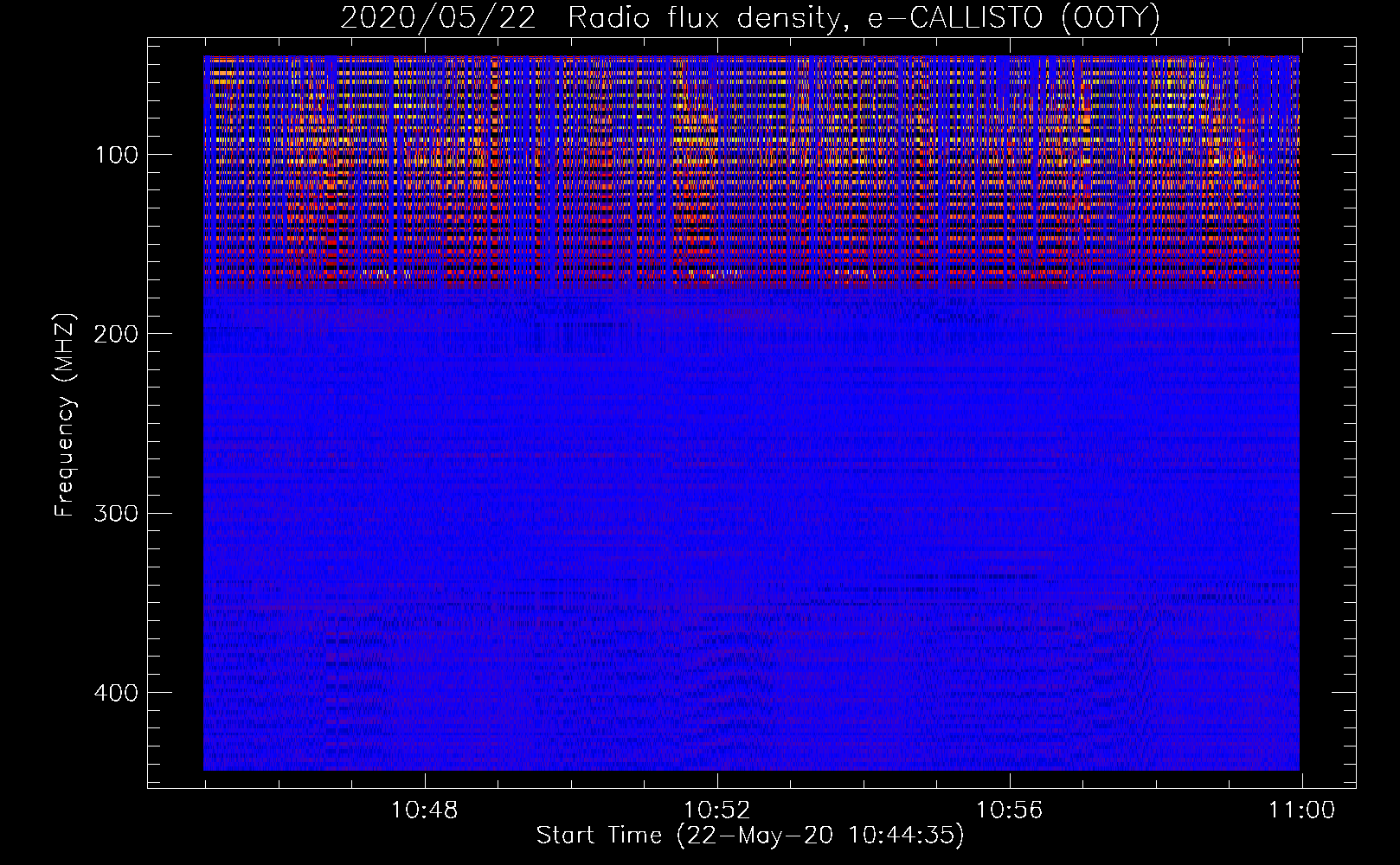Click the 10:52 time tick label
The height and width of the screenshot is (865, 1400).
click(716, 811)
